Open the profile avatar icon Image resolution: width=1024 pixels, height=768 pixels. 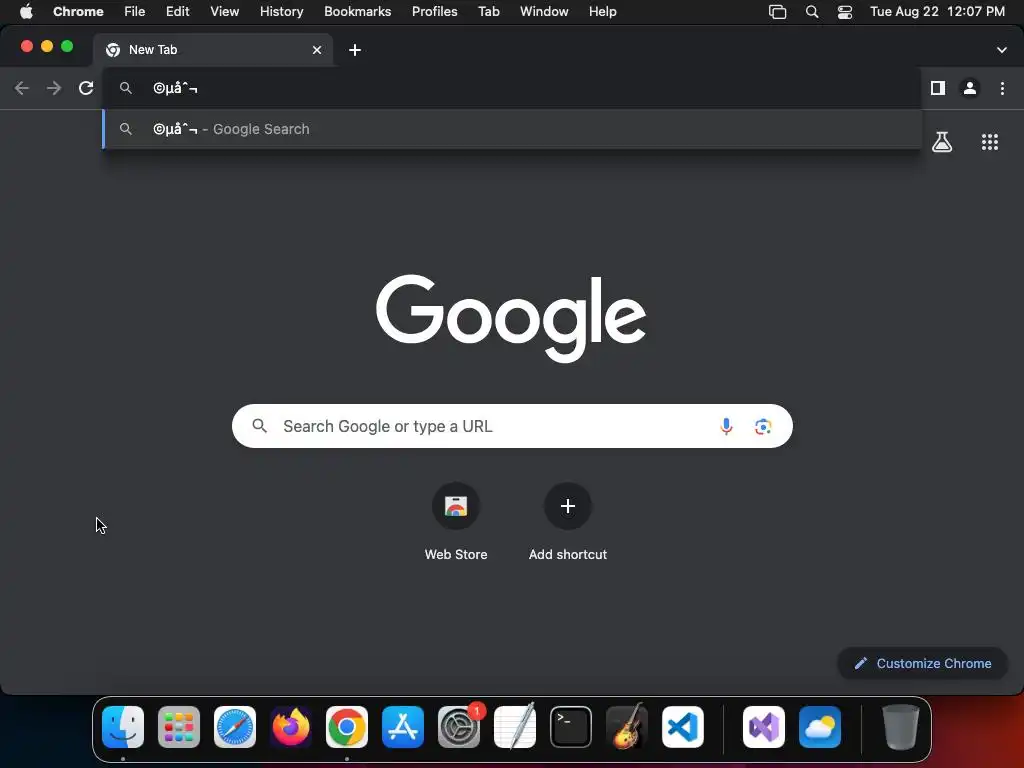970,88
